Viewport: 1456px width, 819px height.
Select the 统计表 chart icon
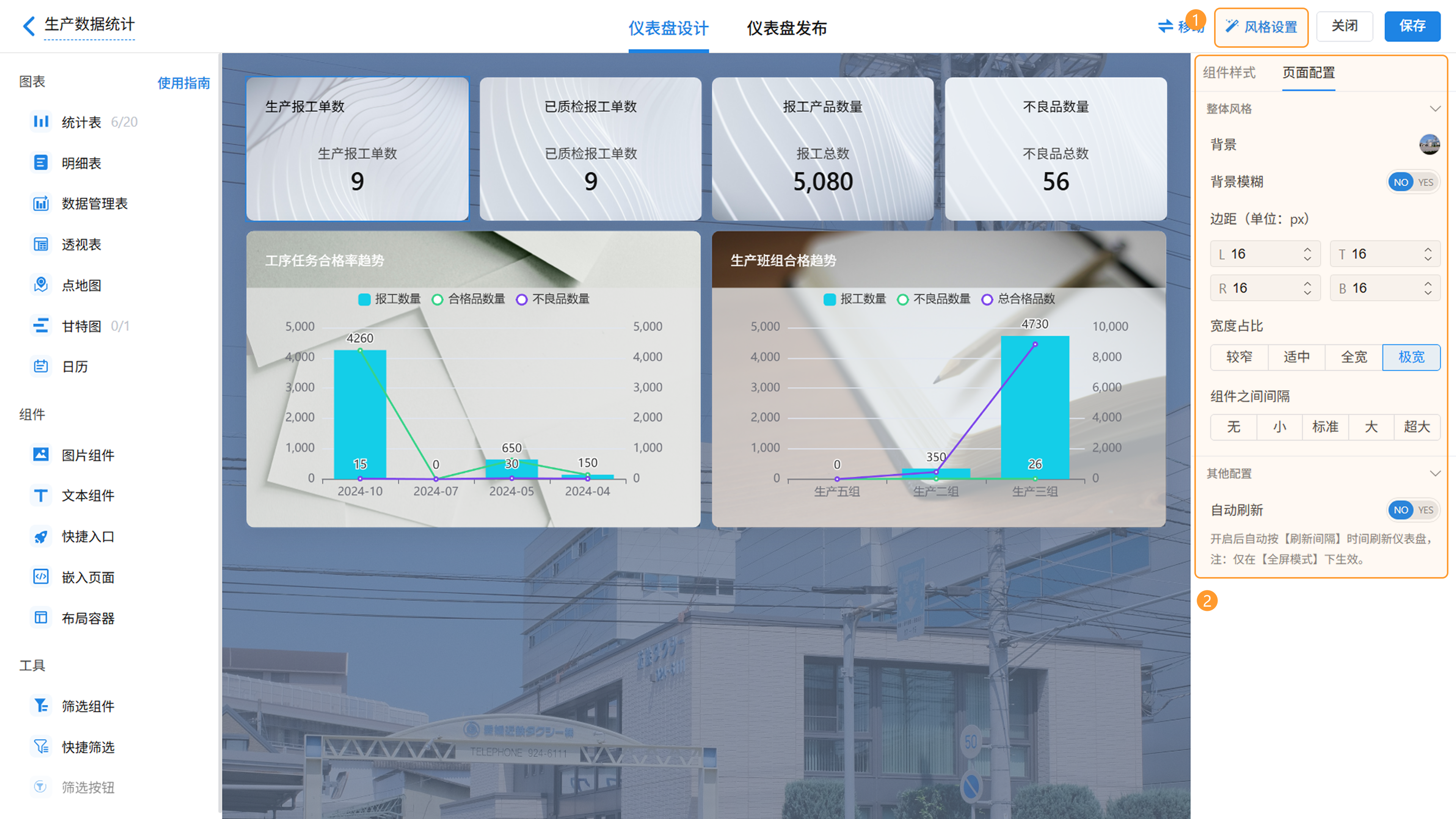coord(41,121)
